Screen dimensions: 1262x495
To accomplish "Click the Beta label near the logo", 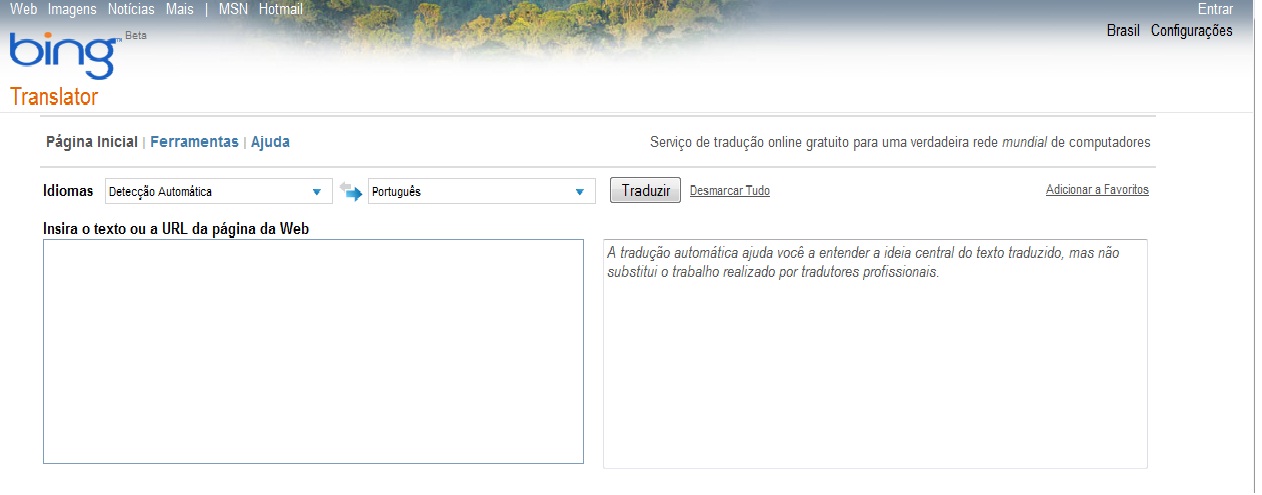I will [136, 35].
